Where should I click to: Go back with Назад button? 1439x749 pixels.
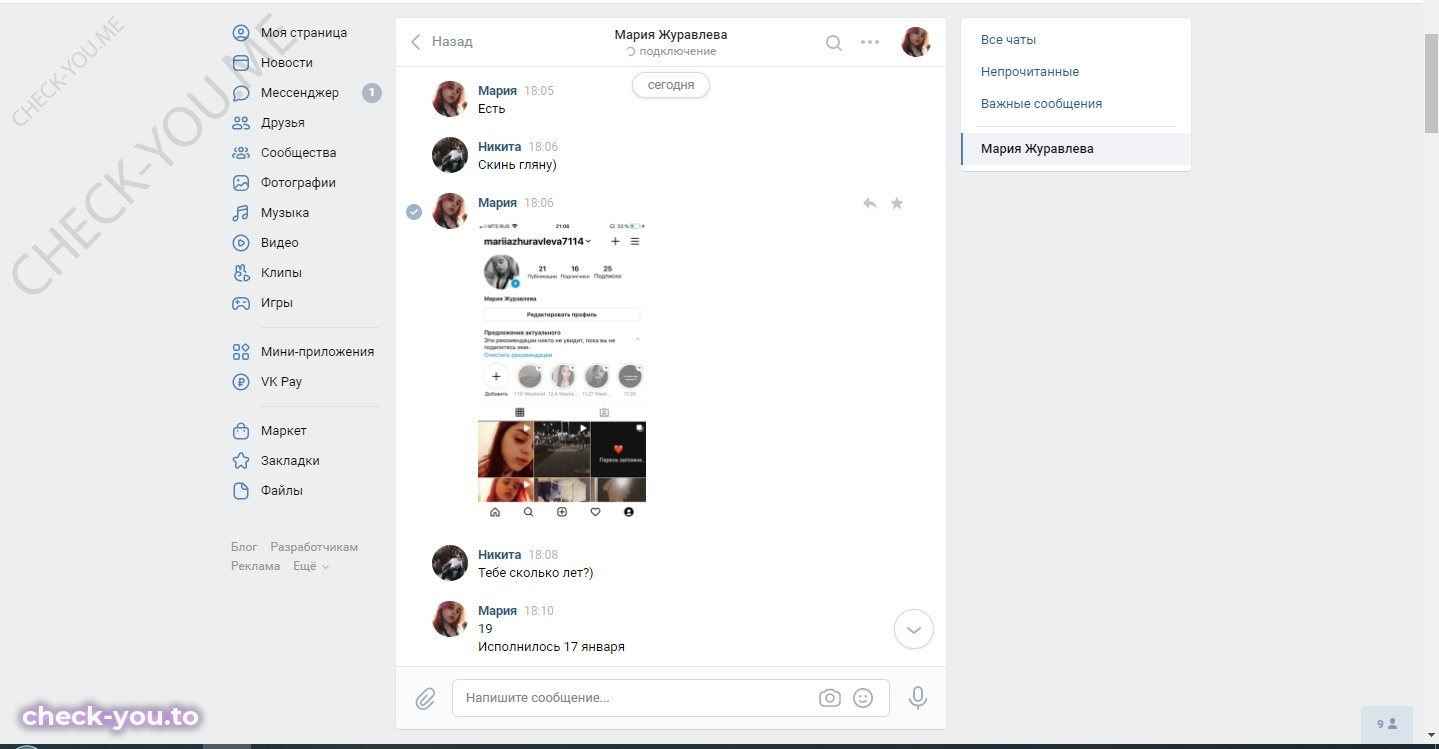pyautogui.click(x=441, y=42)
